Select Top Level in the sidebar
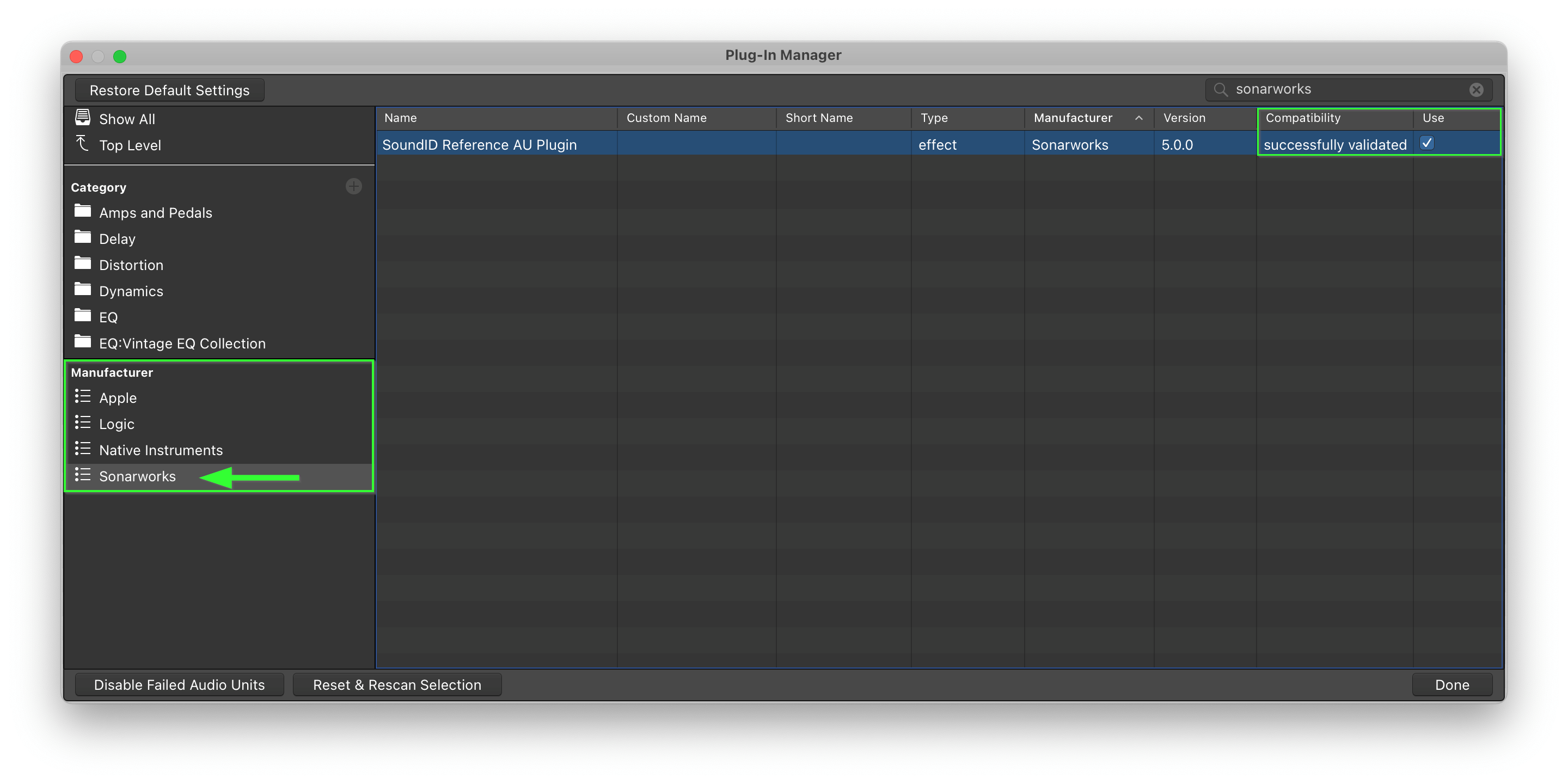This screenshot has height=784, width=1568. pos(219,145)
